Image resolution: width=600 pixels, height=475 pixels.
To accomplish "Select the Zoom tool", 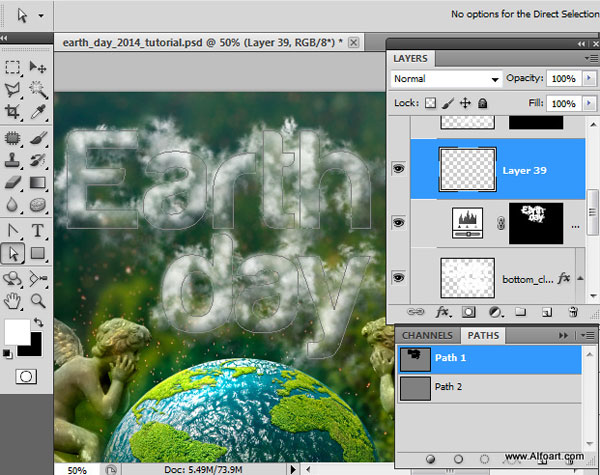I will 38,301.
